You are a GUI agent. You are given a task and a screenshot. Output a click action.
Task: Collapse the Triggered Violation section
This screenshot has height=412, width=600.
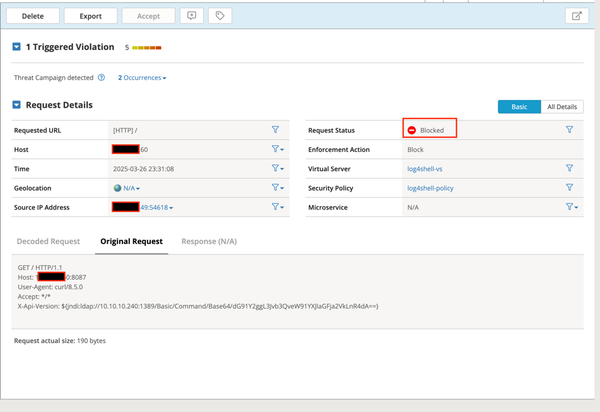tap(17, 47)
